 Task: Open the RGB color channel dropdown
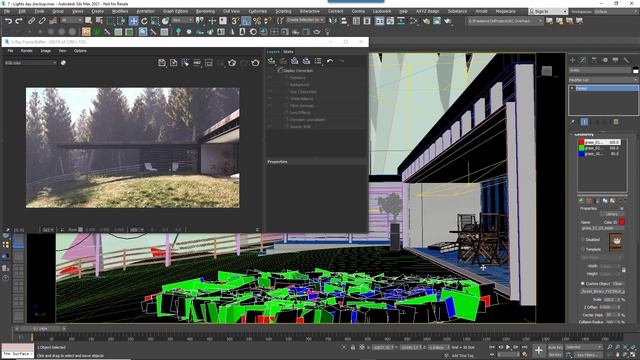pyautogui.click(x=31, y=63)
